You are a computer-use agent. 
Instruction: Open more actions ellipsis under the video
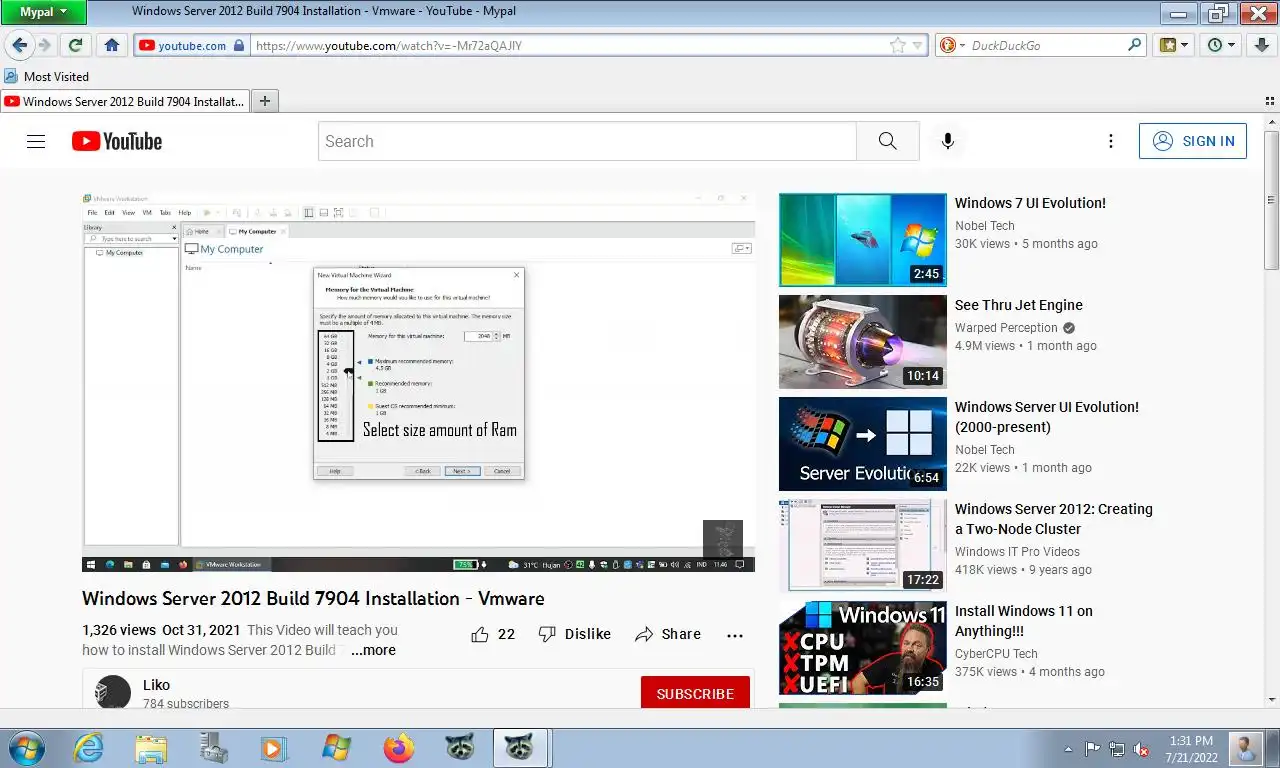[x=735, y=634]
